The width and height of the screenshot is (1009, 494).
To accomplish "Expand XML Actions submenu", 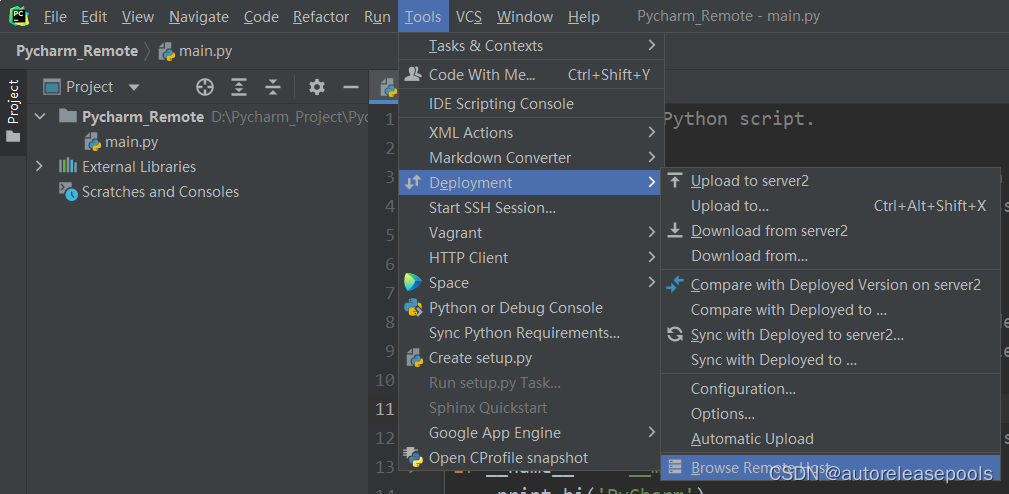I will coord(651,132).
